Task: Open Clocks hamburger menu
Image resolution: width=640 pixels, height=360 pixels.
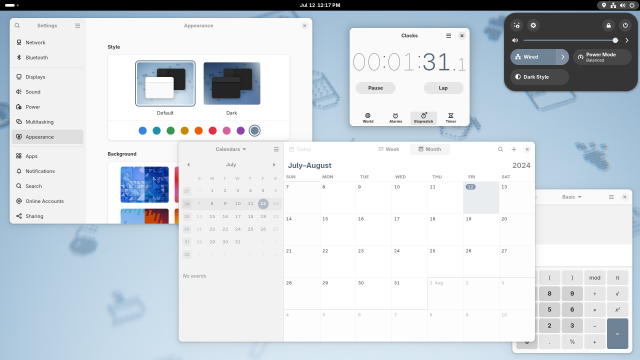Action: 449,36
